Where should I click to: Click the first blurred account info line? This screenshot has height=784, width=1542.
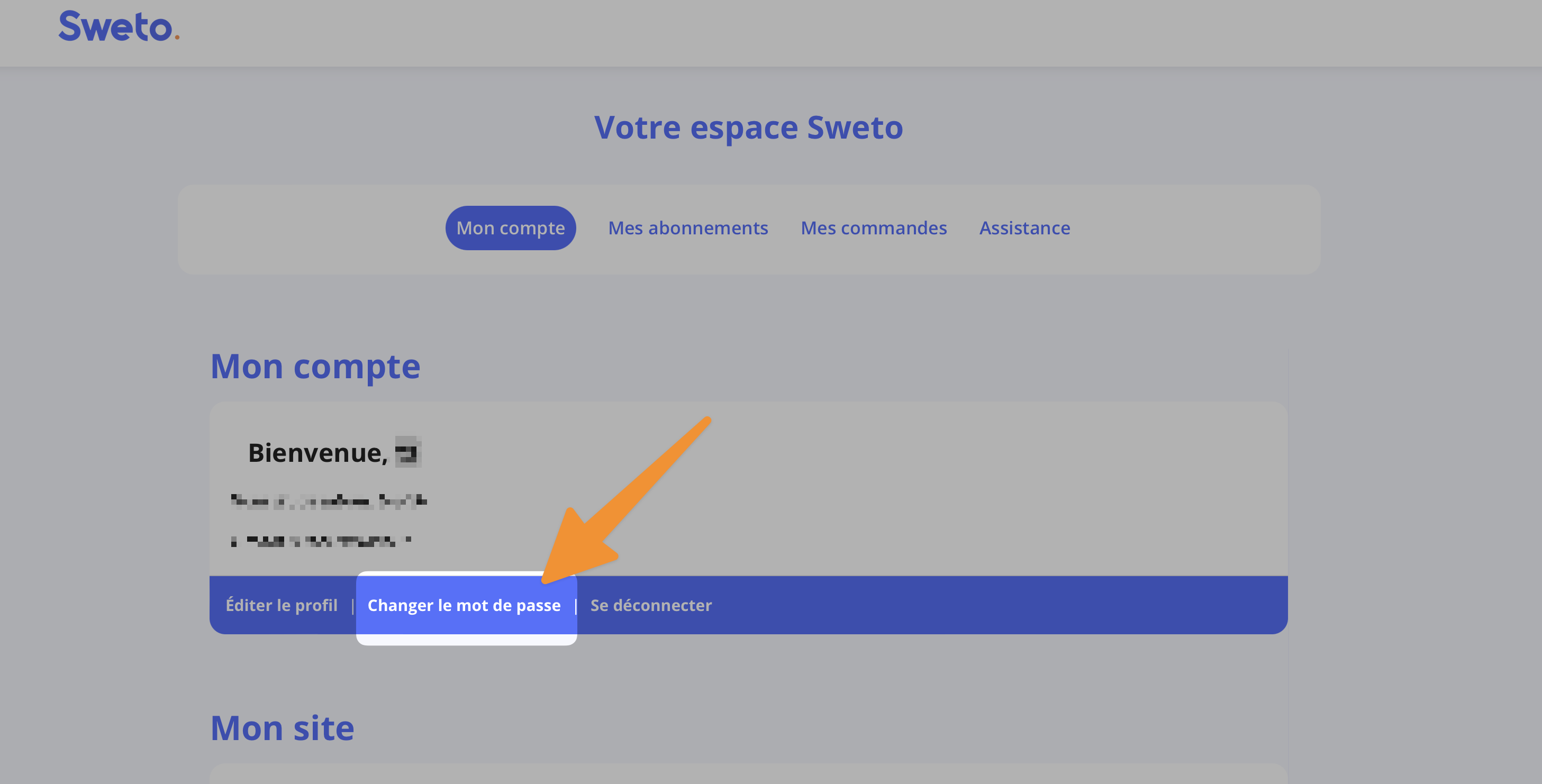(x=328, y=502)
